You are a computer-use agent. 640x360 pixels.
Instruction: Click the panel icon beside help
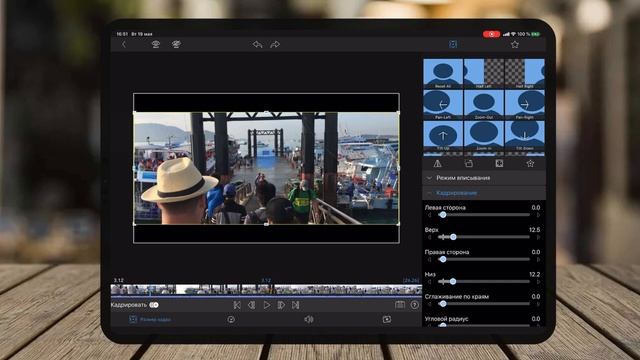(x=400, y=305)
